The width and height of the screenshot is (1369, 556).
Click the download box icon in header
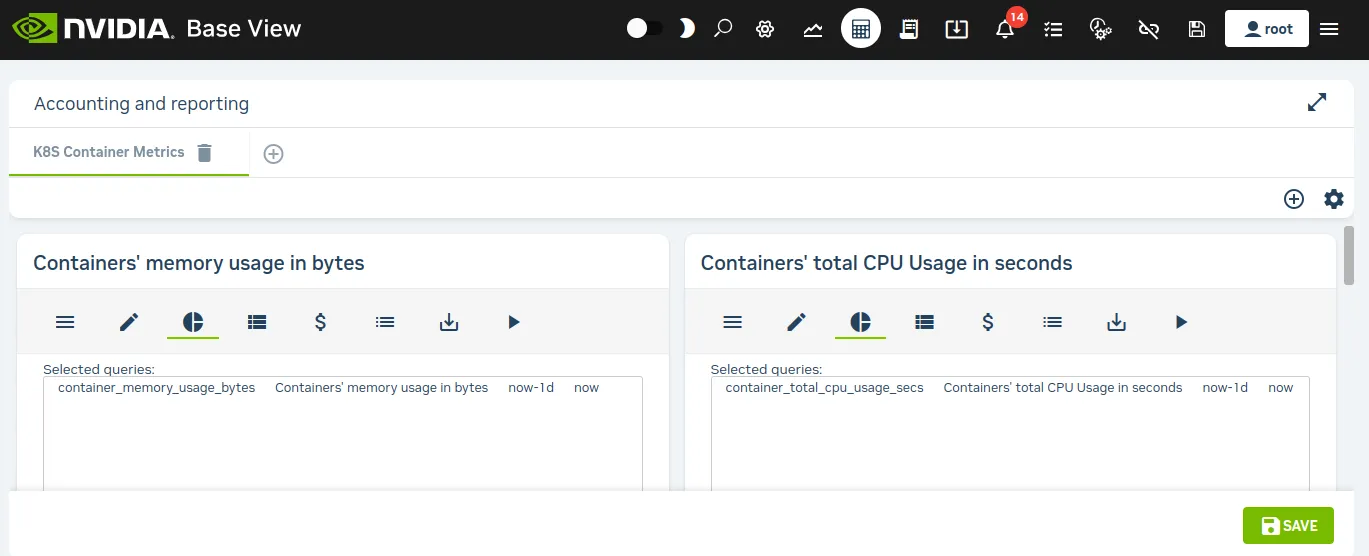pyautogui.click(x=957, y=29)
